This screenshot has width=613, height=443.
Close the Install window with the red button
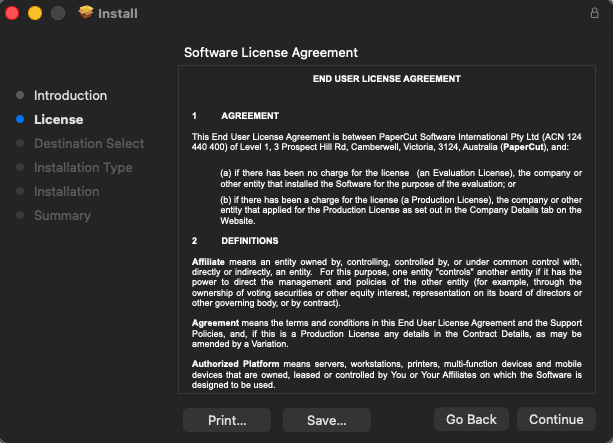click(x=13, y=13)
